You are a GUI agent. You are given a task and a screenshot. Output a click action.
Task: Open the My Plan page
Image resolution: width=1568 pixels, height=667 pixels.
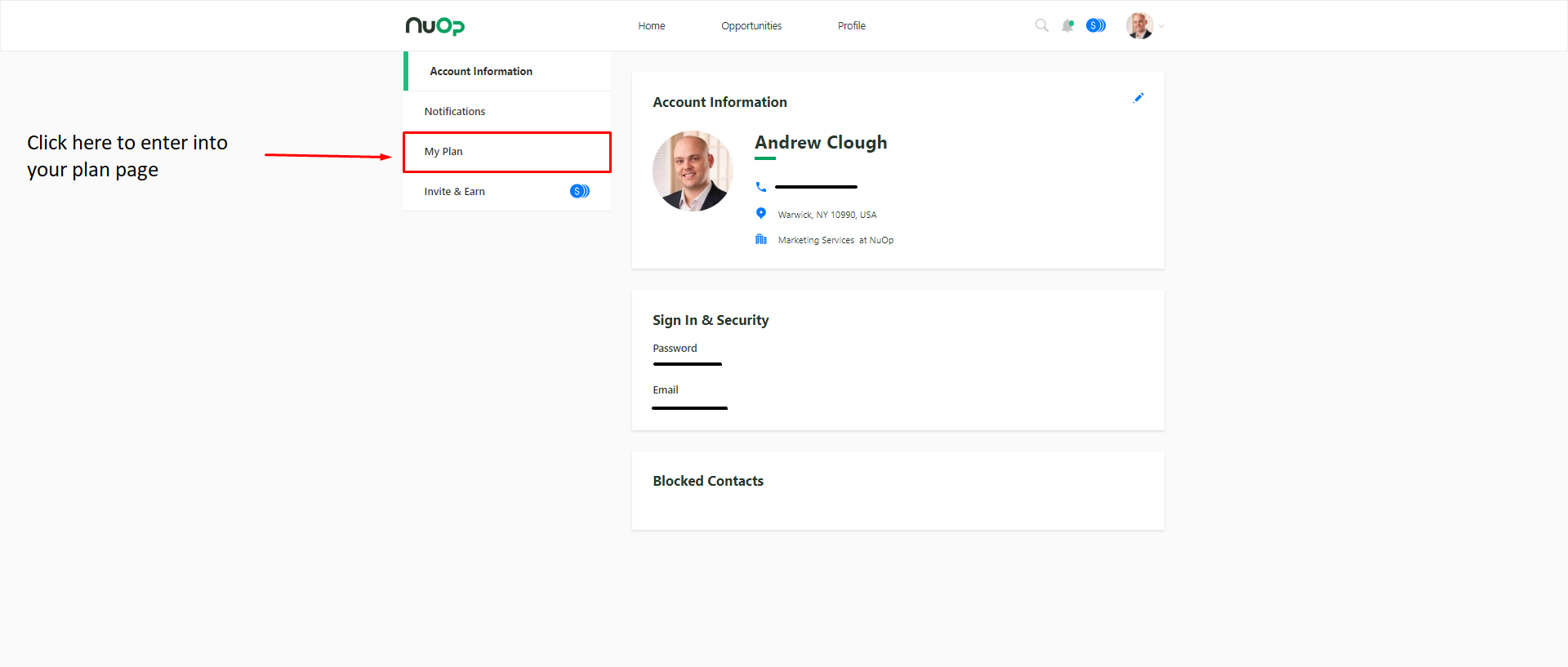[507, 152]
